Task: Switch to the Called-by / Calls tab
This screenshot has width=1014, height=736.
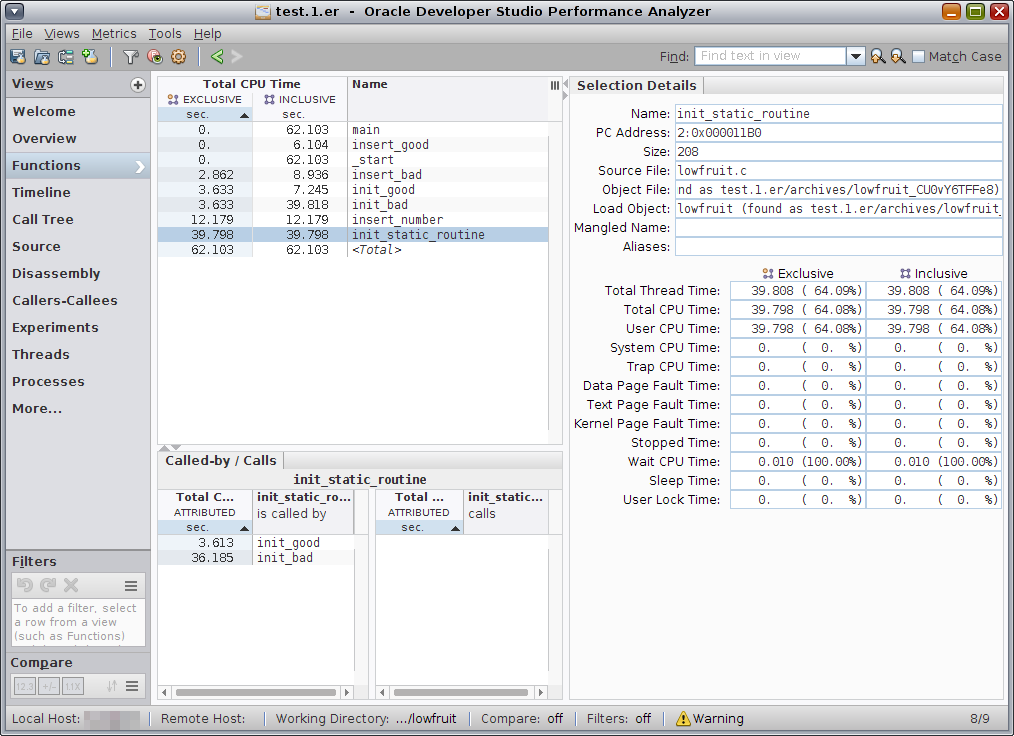Action: 220,460
